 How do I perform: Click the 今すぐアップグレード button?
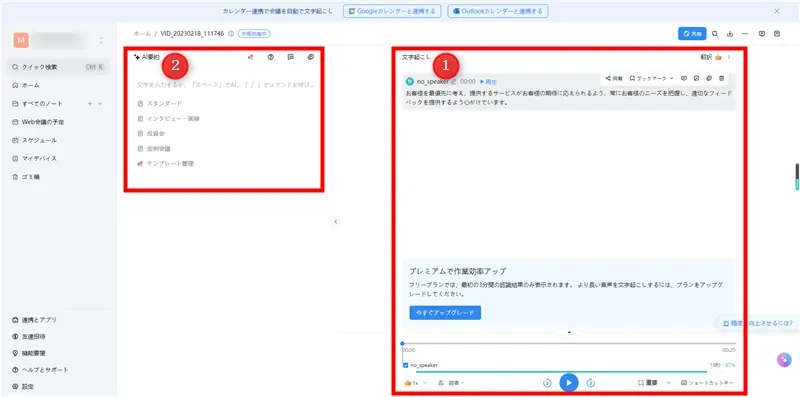(x=445, y=312)
